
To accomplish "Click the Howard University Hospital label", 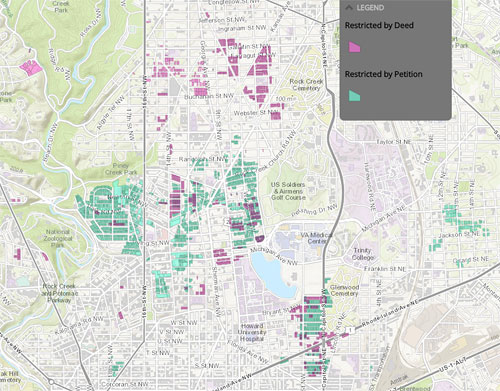I will [x=252, y=332].
